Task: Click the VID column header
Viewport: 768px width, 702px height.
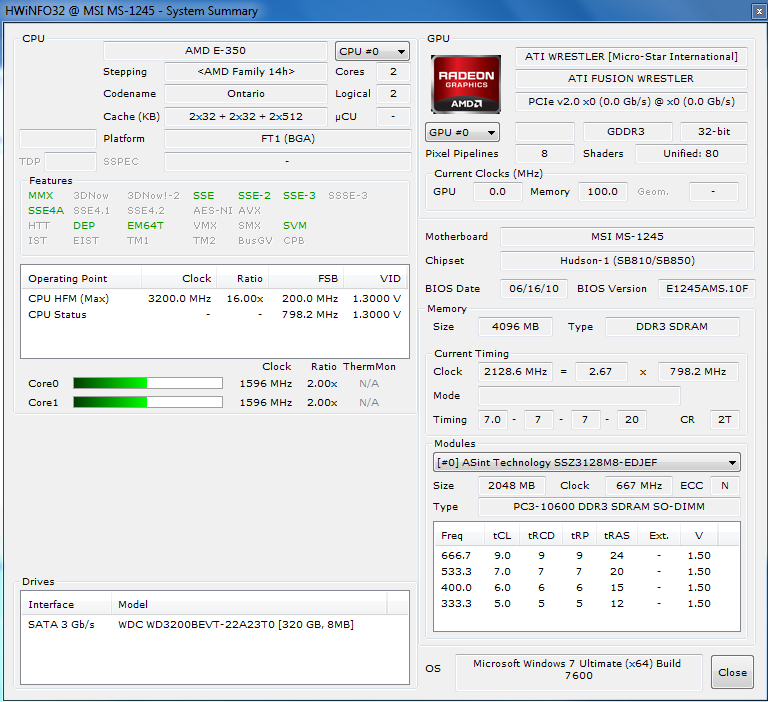Action: 376,278
